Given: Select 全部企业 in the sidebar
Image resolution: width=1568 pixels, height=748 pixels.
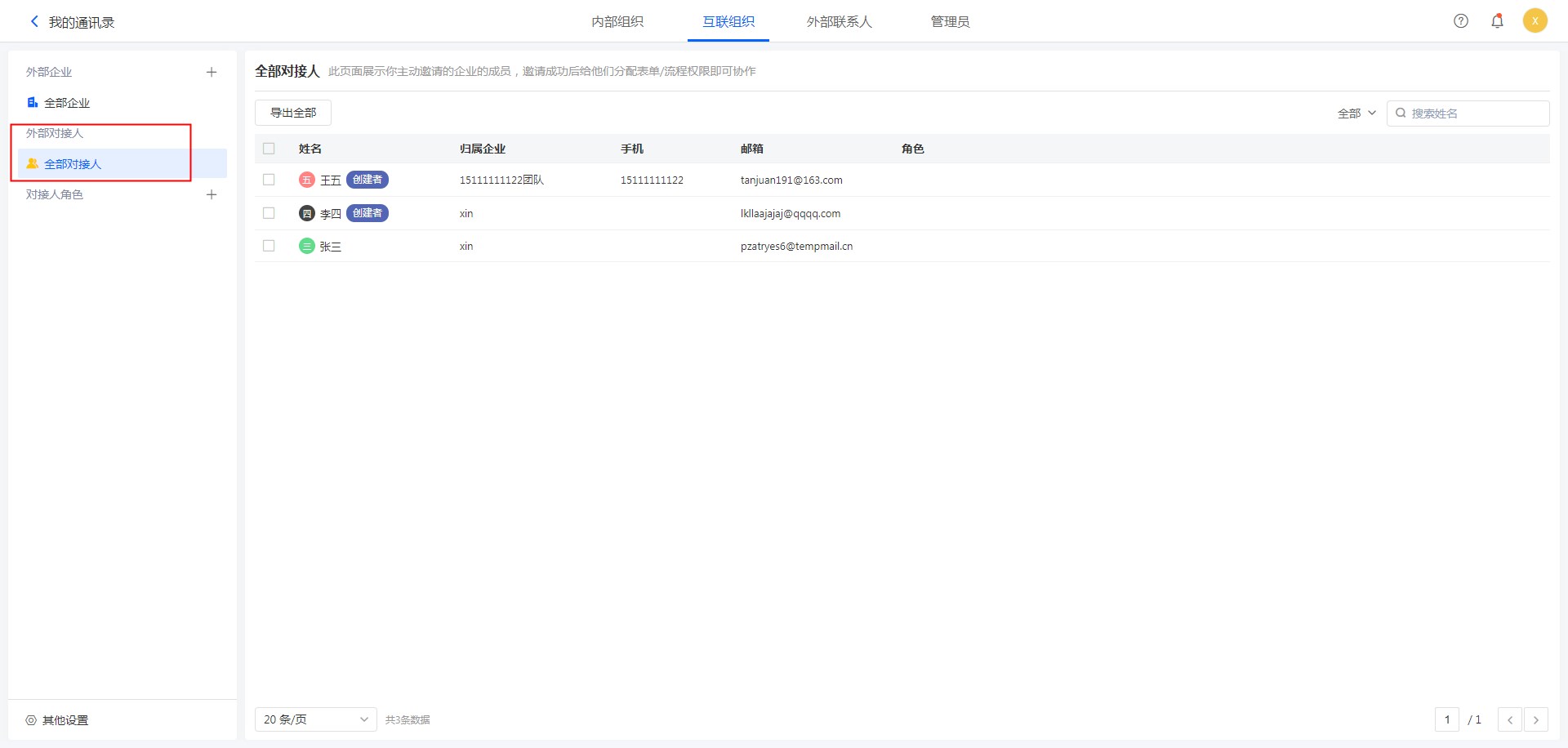Looking at the screenshot, I should [x=67, y=103].
